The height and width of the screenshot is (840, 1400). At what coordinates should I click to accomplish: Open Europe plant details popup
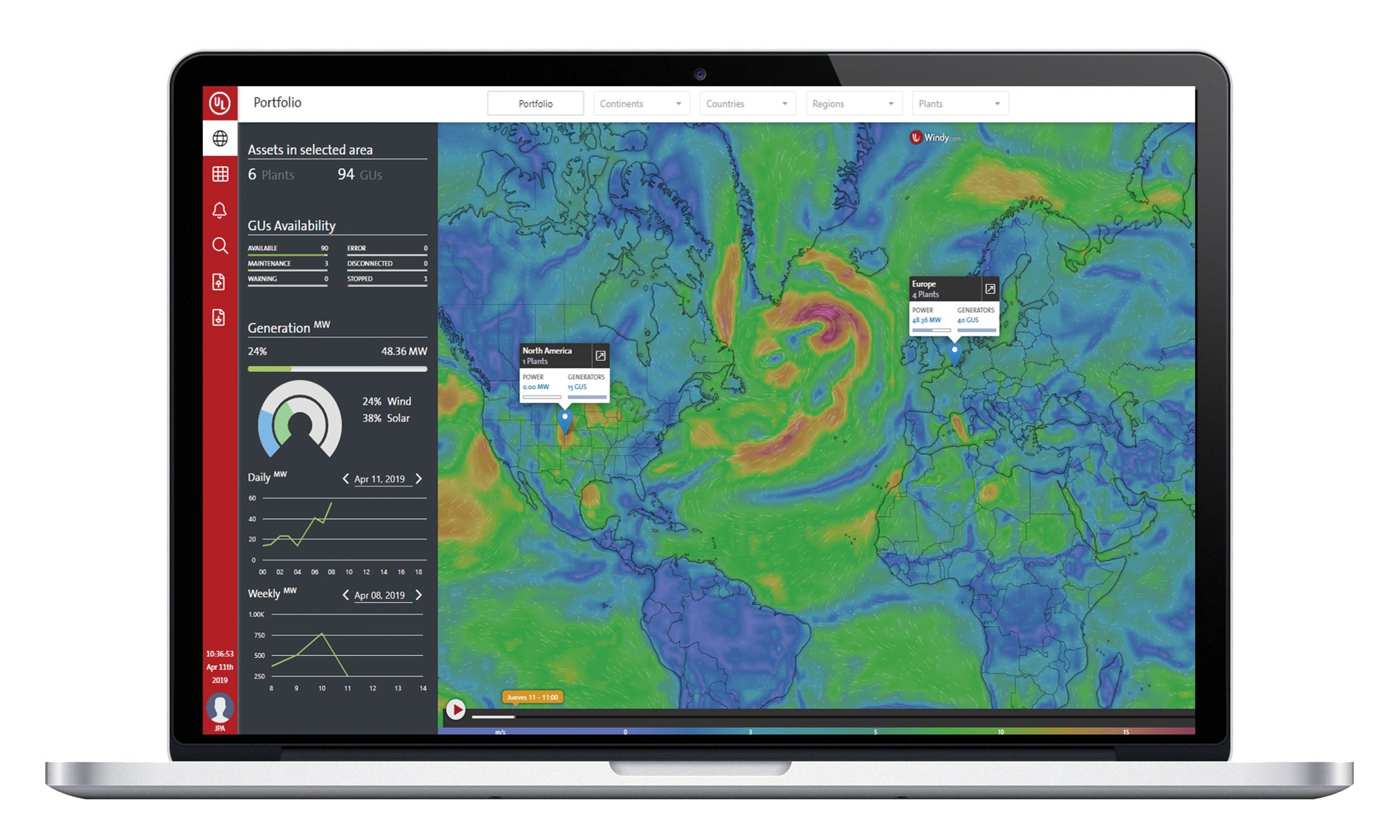tap(989, 289)
